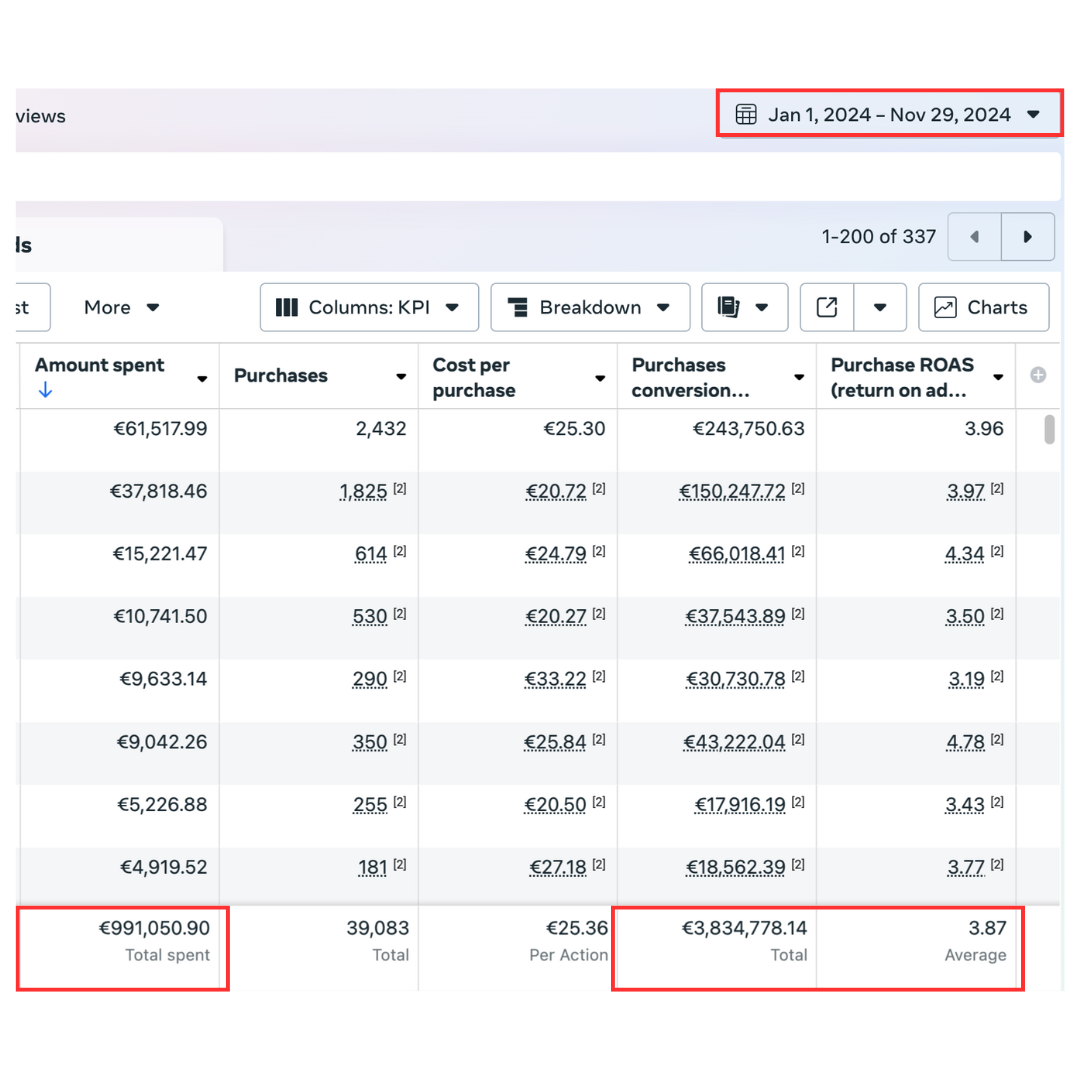Viewport: 1080px width, 1080px height.
Task: Expand the Breakdown menu
Action: coord(590,308)
